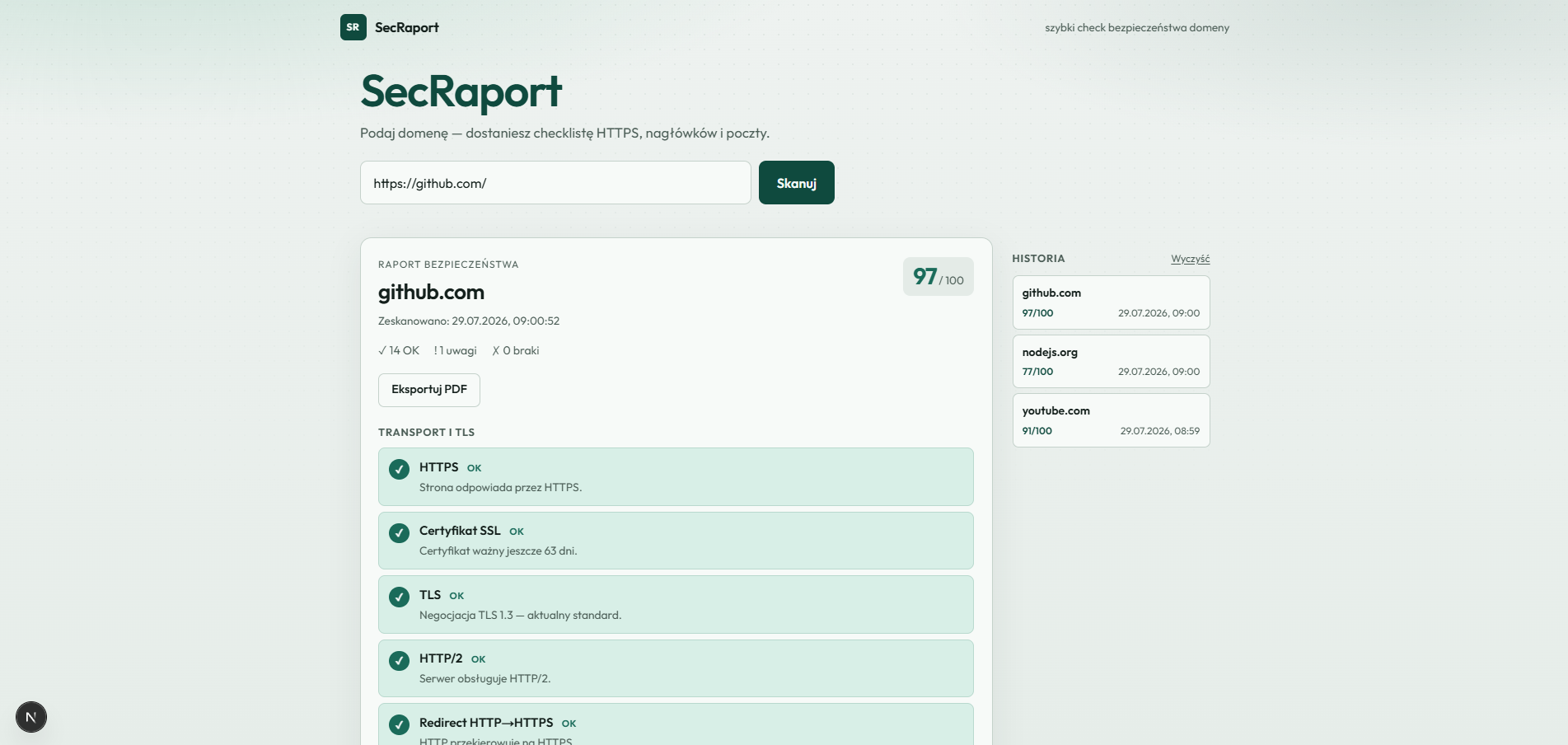Screen dimensions: 1568x745
Task: Click 'szybki check bezpieczeństwa domeny' tagline
Action: (1137, 28)
